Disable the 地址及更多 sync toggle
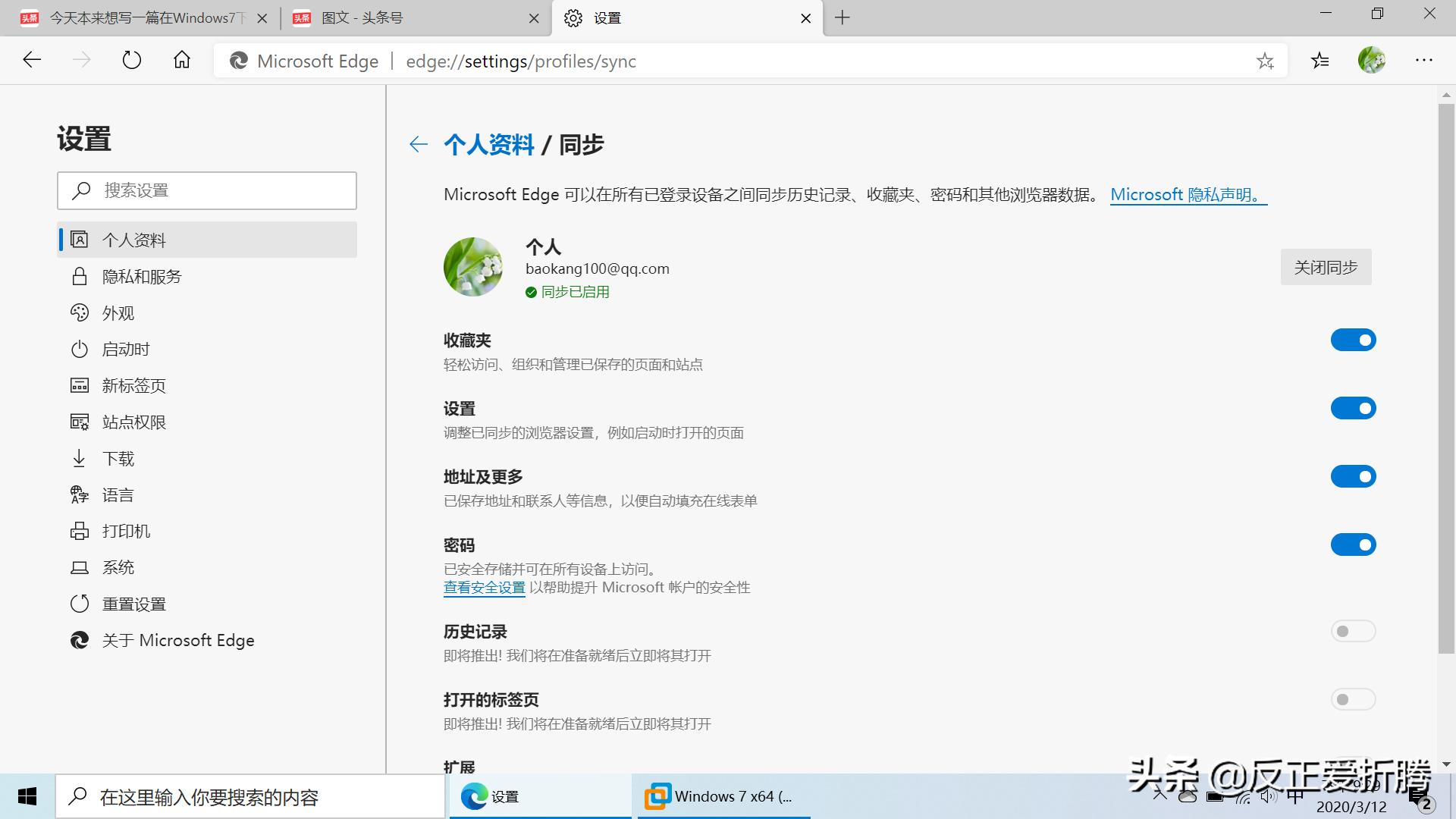This screenshot has width=1456, height=819. 1354,476
